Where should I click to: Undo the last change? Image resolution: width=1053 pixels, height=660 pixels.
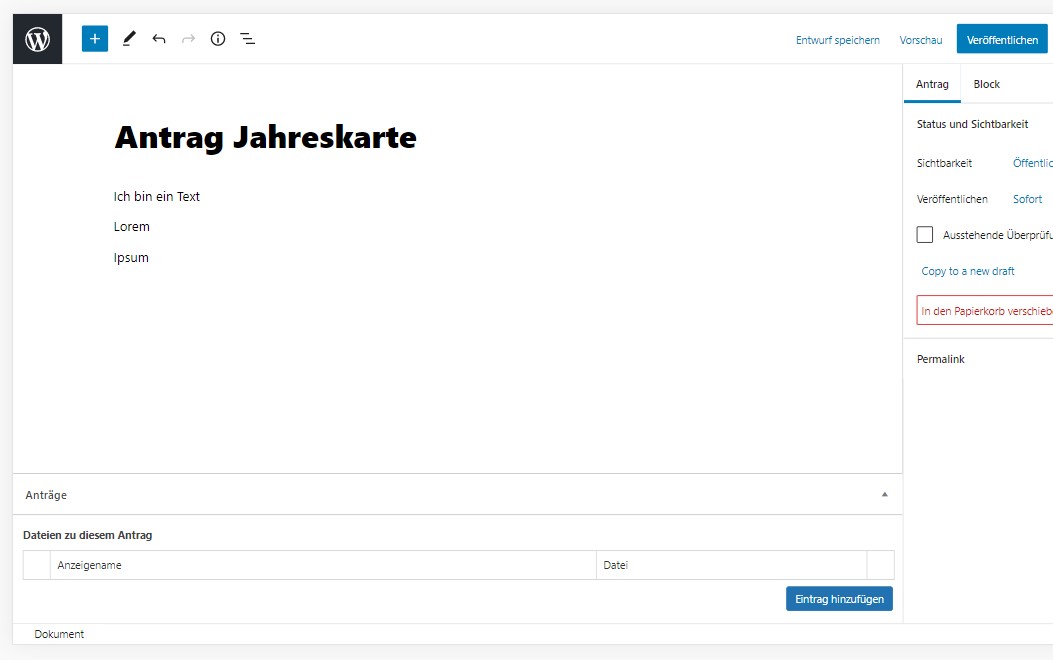[159, 39]
